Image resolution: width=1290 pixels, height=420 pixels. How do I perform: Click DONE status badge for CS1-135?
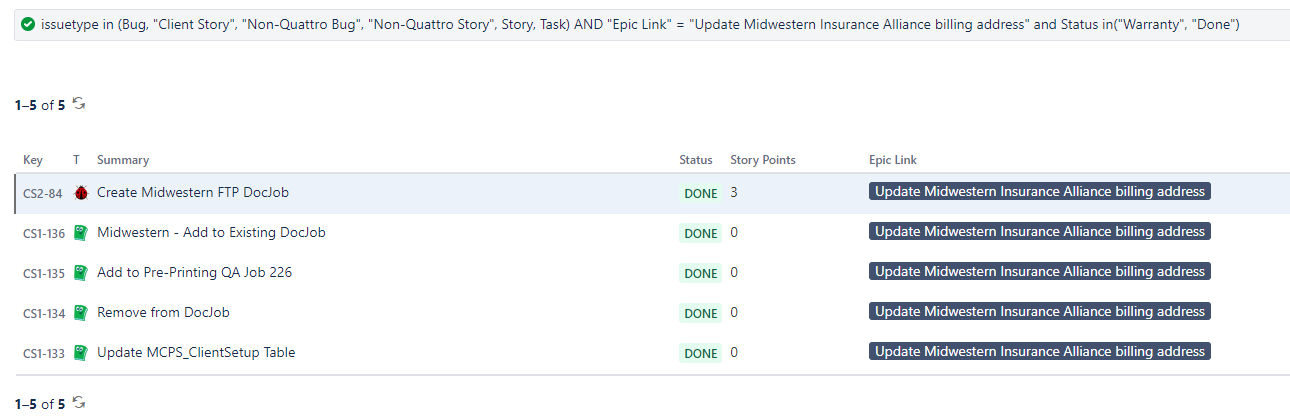coord(701,273)
